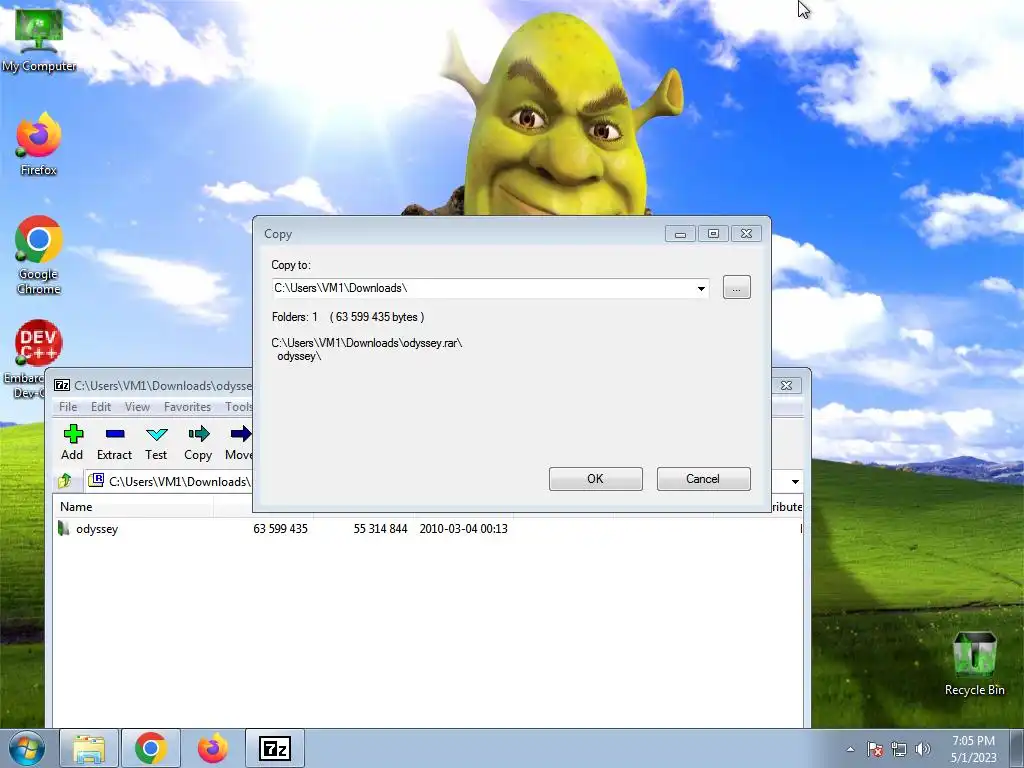This screenshot has width=1024, height=768.
Task: Click the 7-Zip taskbar button
Action: click(275, 748)
